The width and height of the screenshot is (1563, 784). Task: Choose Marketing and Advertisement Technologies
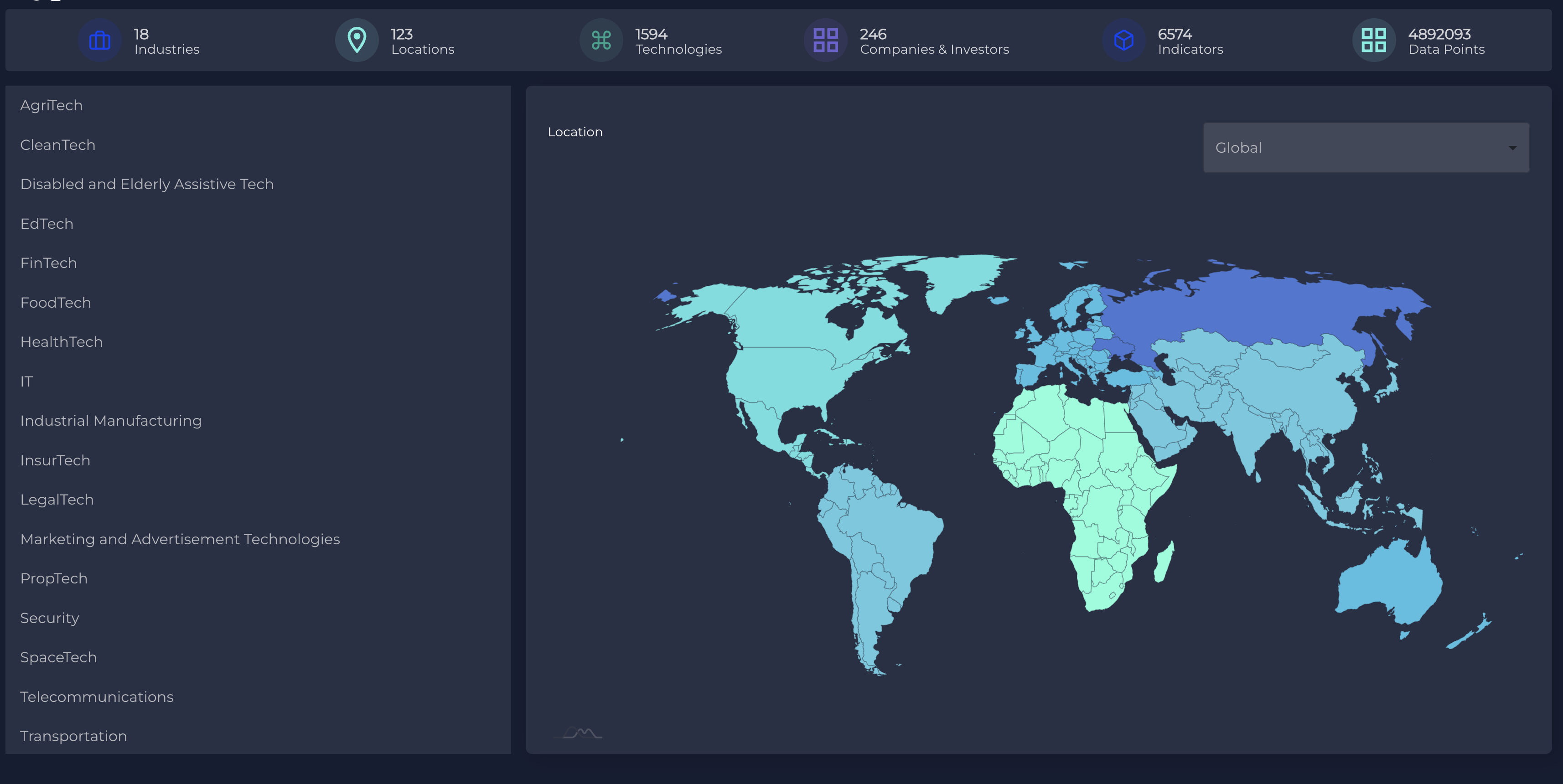click(180, 539)
